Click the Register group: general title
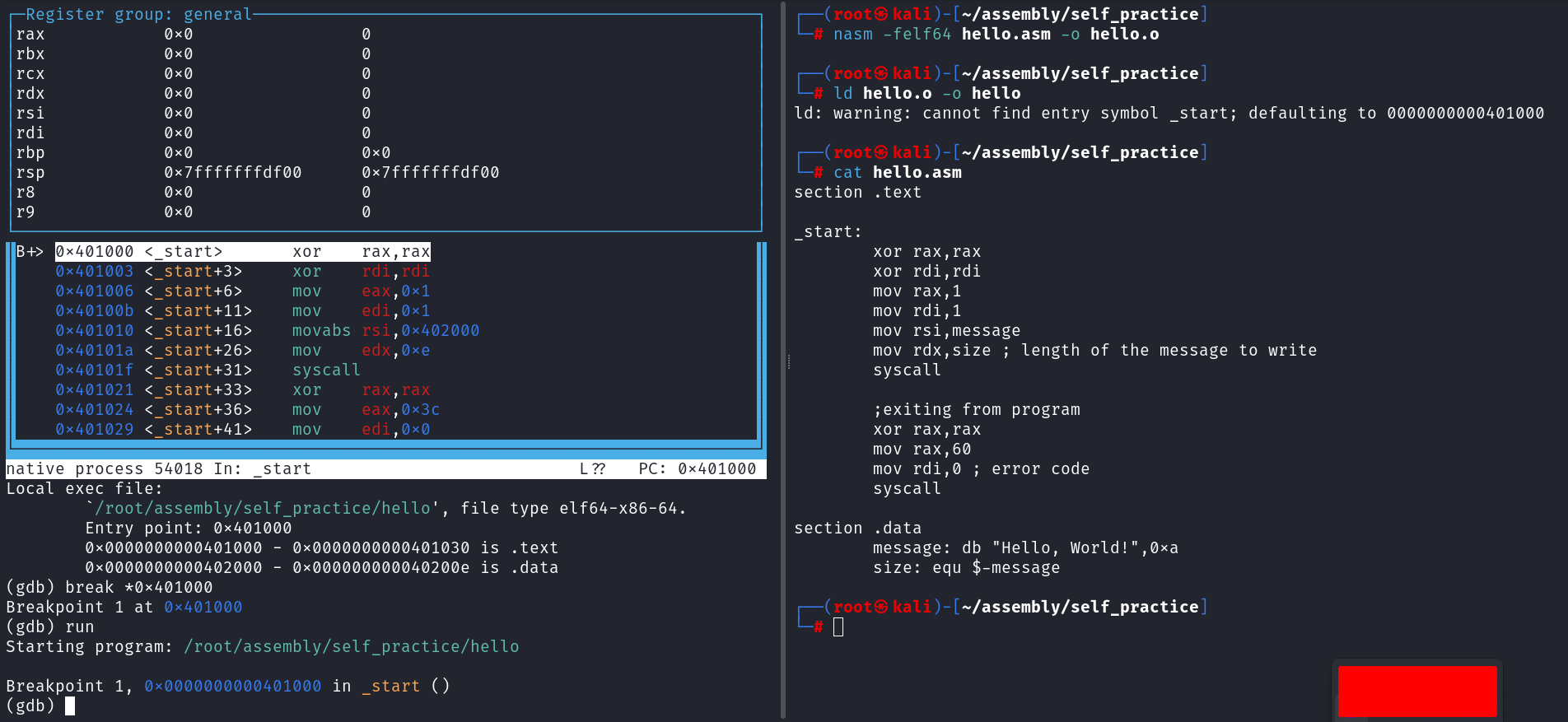 [138, 14]
